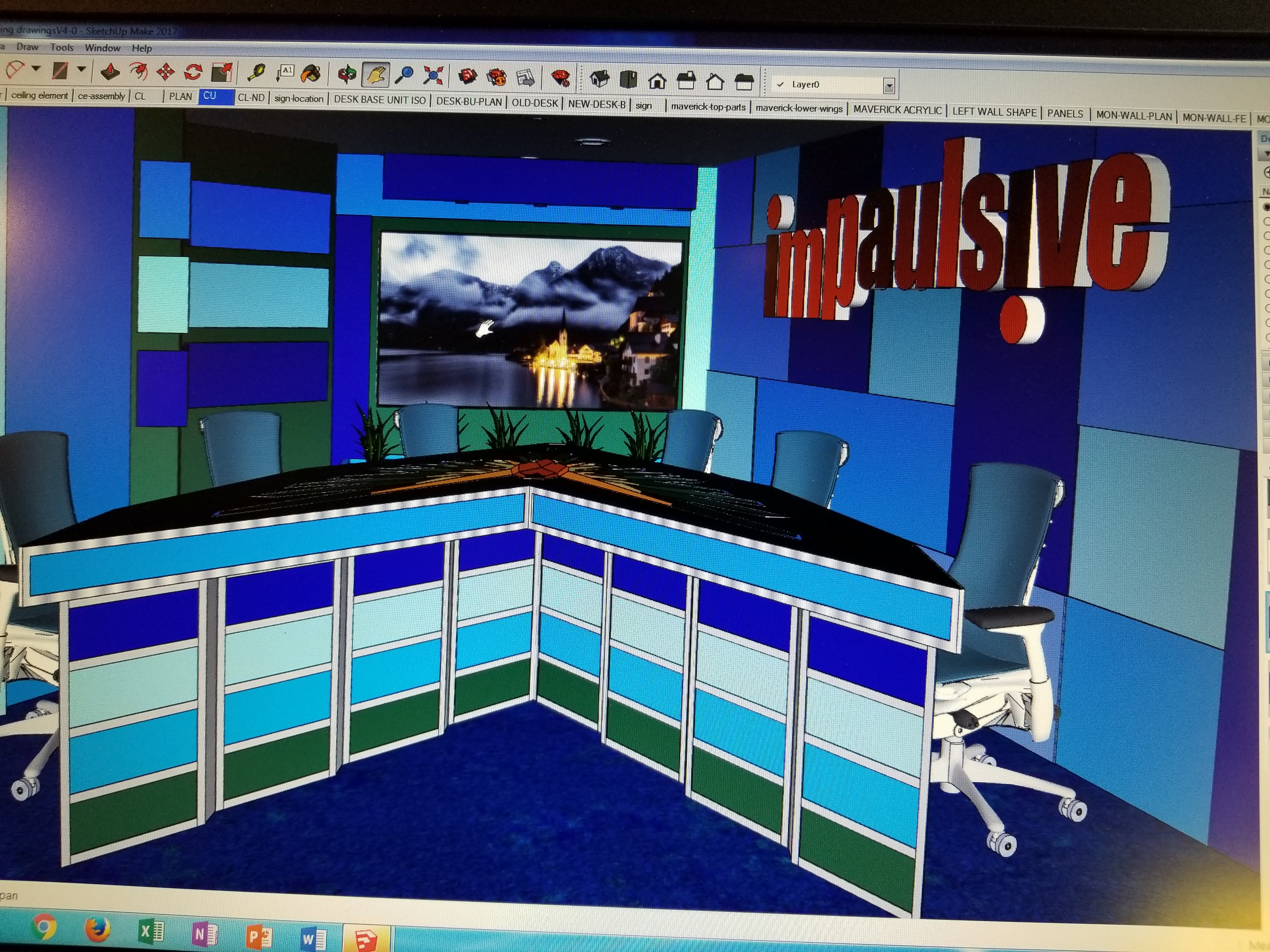The height and width of the screenshot is (952, 1270).
Task: Switch to the PLAN scene tab
Action: click(x=180, y=96)
